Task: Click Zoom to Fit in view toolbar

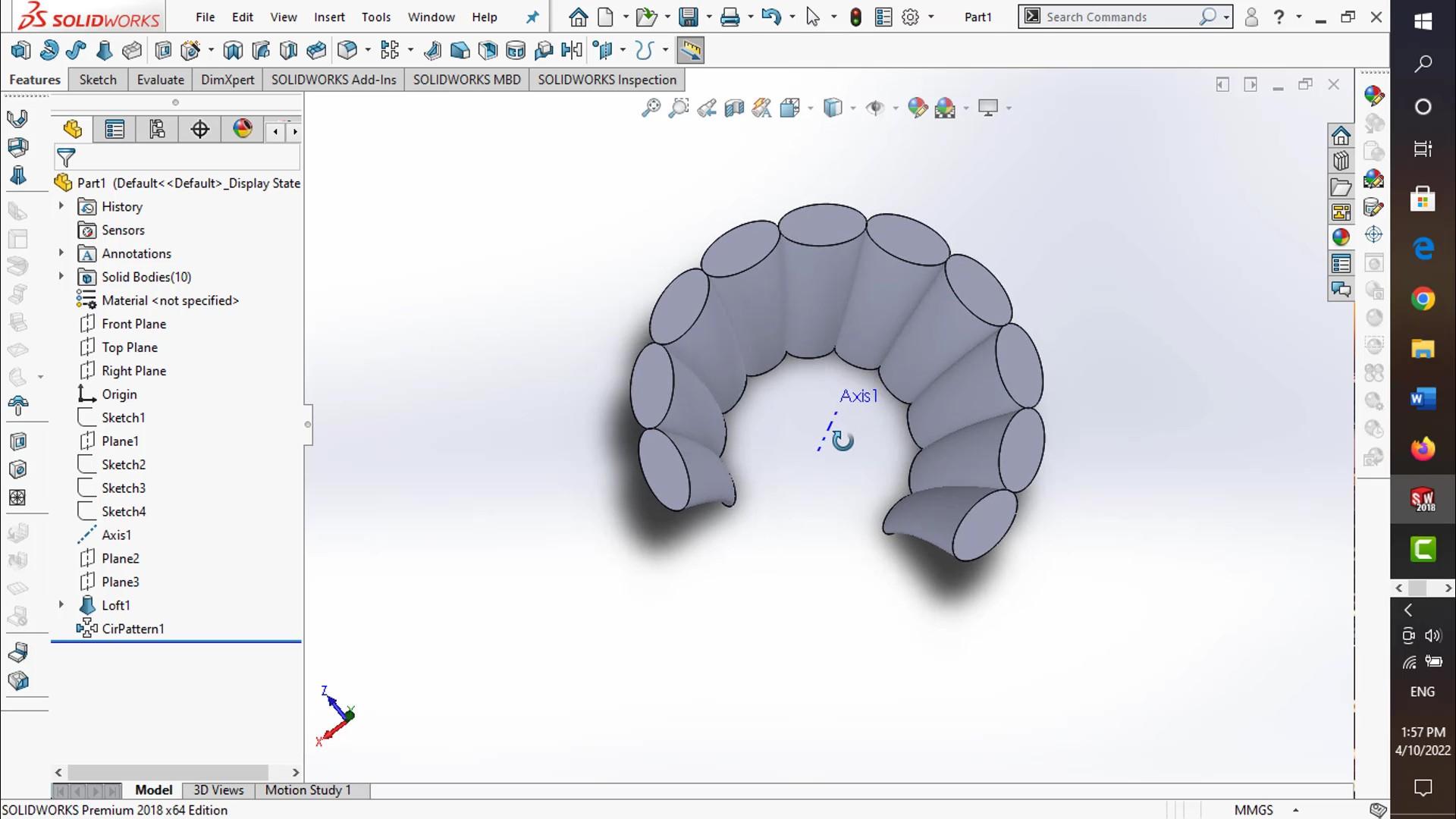Action: [x=651, y=108]
